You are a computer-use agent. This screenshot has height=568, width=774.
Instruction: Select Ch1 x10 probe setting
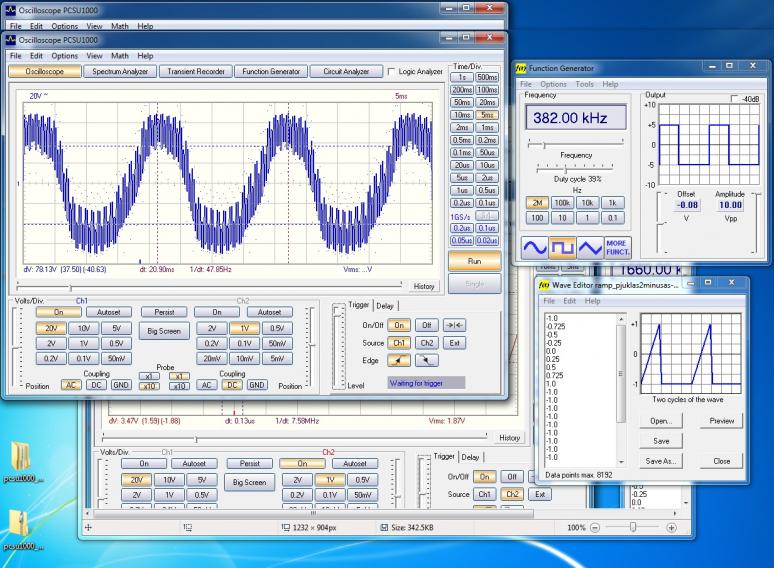pyautogui.click(x=149, y=386)
